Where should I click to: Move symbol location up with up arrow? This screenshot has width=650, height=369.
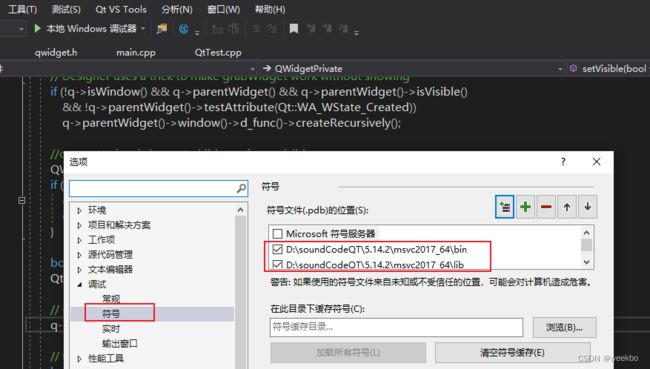pyautogui.click(x=567, y=206)
